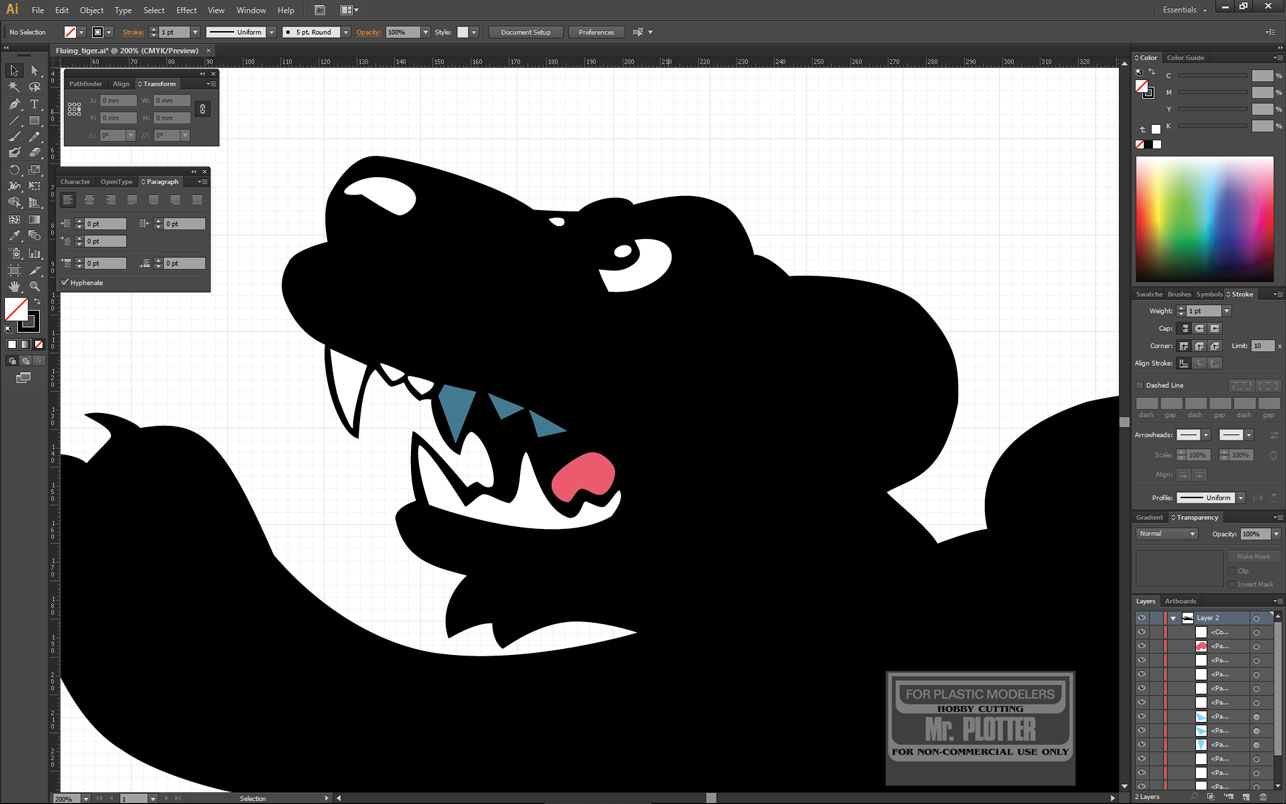Select the Artboard tool
Image resolution: width=1286 pixels, height=804 pixels.
(x=14, y=270)
